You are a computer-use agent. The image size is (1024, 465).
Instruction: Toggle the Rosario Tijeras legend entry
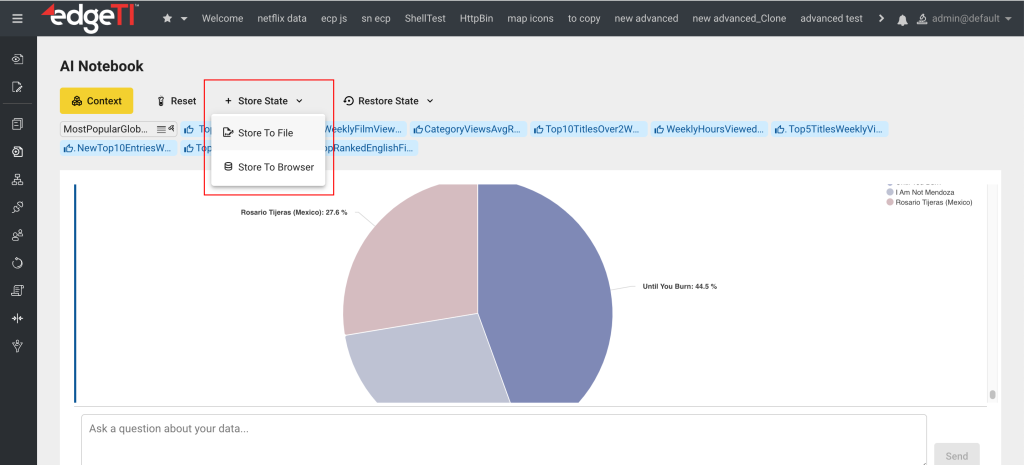(929, 202)
